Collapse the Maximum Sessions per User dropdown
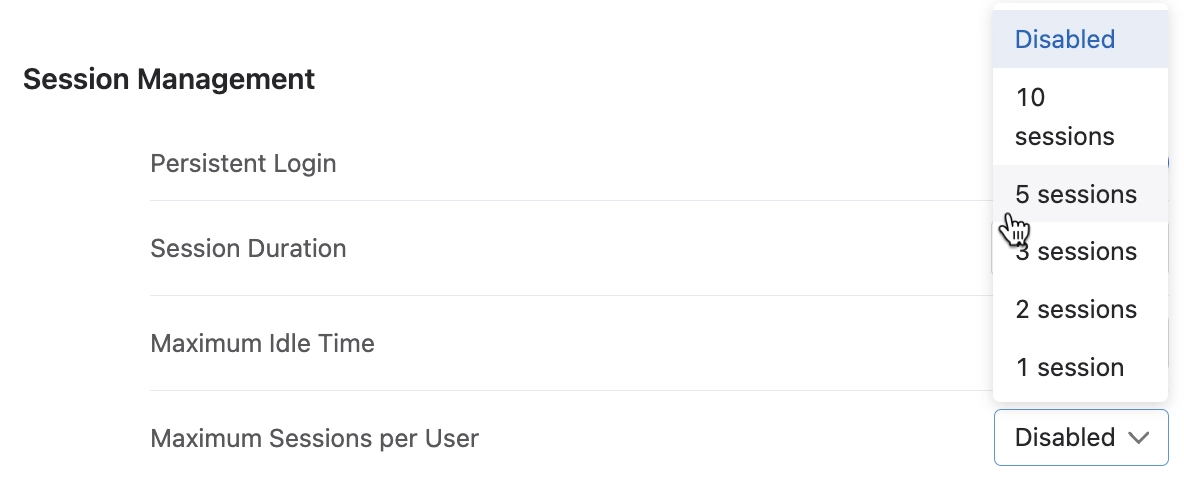Screen dimensions: 1184x482 pos(1081,437)
